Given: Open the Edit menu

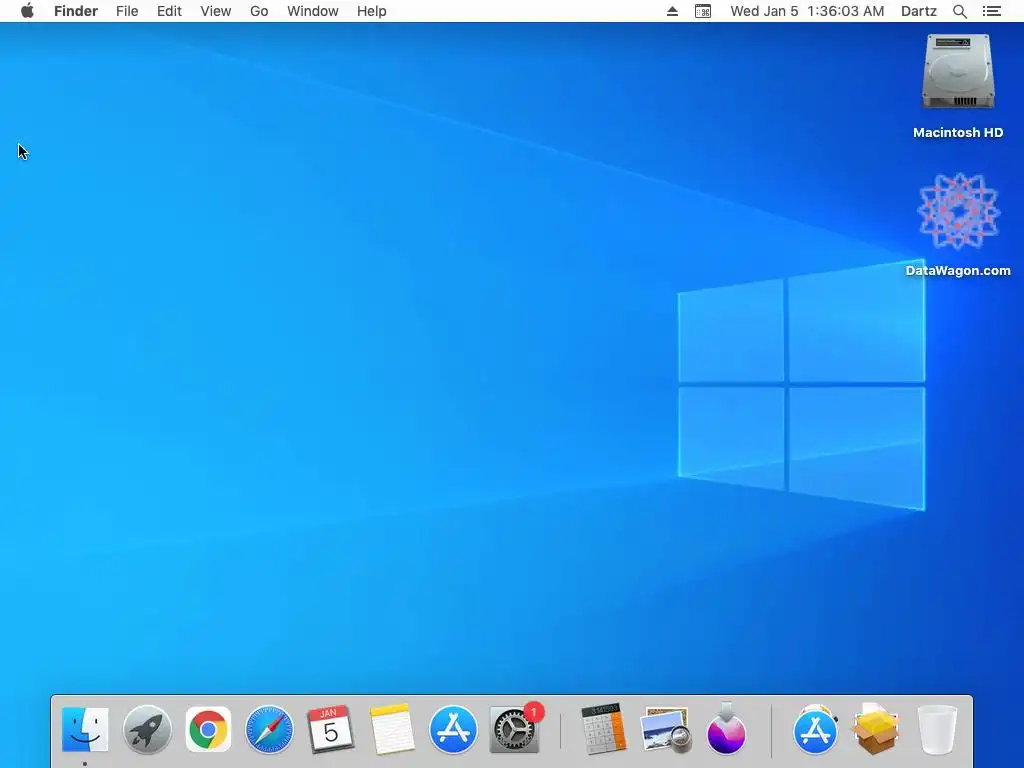Looking at the screenshot, I should pos(169,11).
